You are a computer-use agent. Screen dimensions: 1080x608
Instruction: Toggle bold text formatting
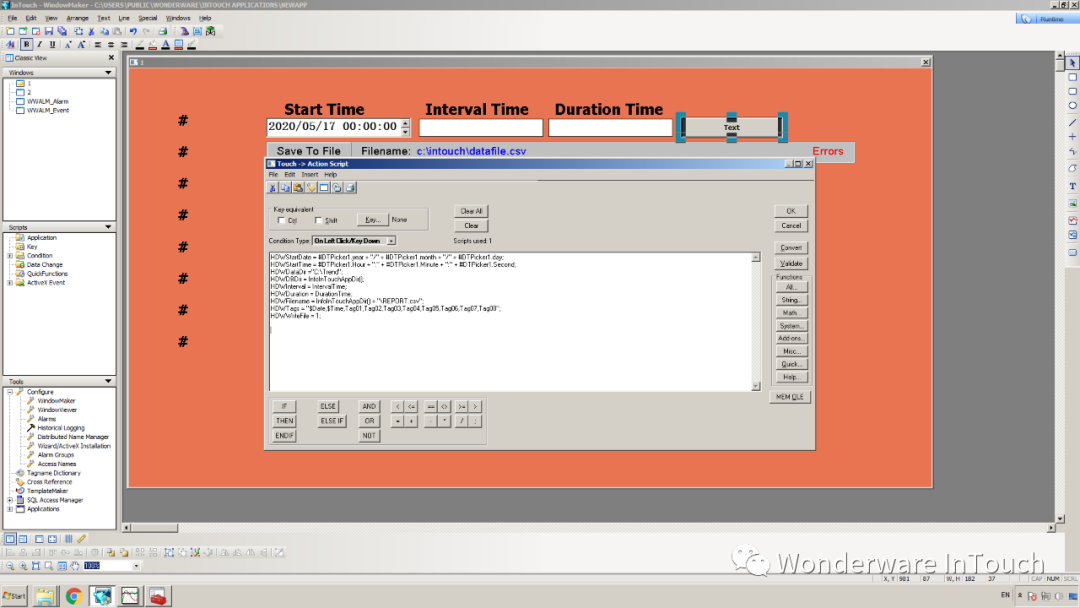click(26, 44)
